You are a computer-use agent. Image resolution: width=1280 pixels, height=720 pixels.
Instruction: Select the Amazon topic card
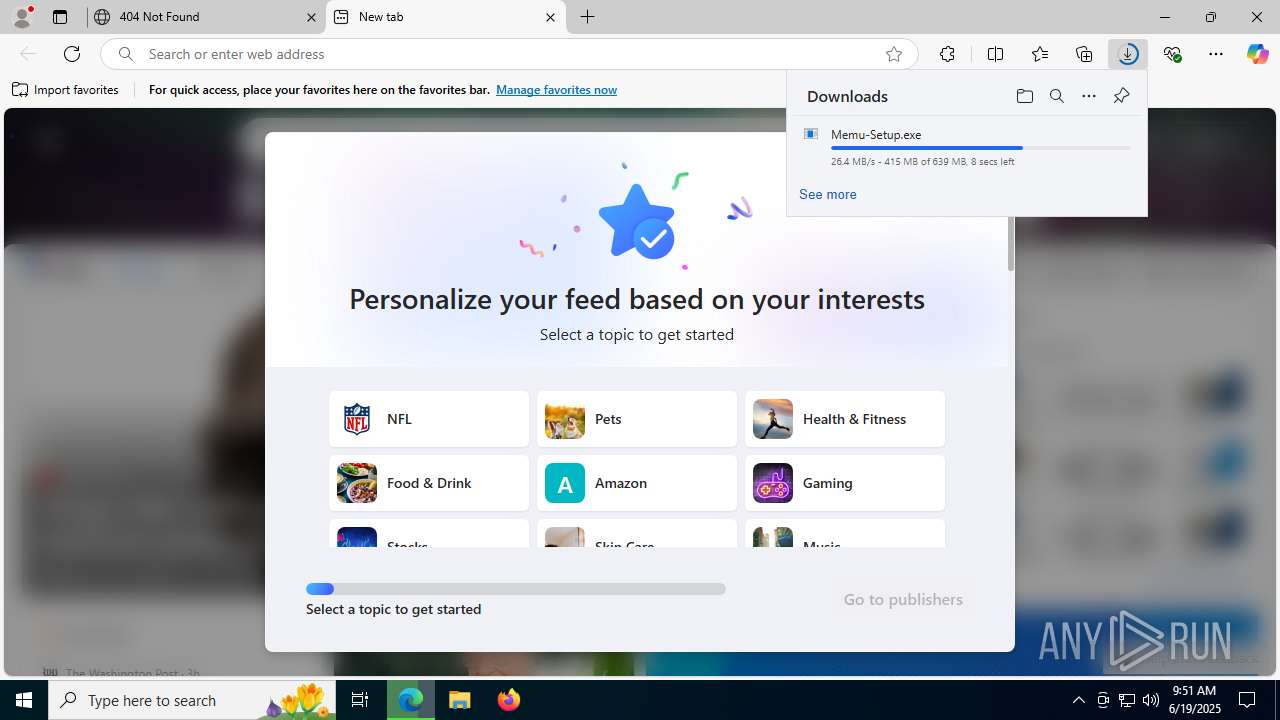(637, 483)
